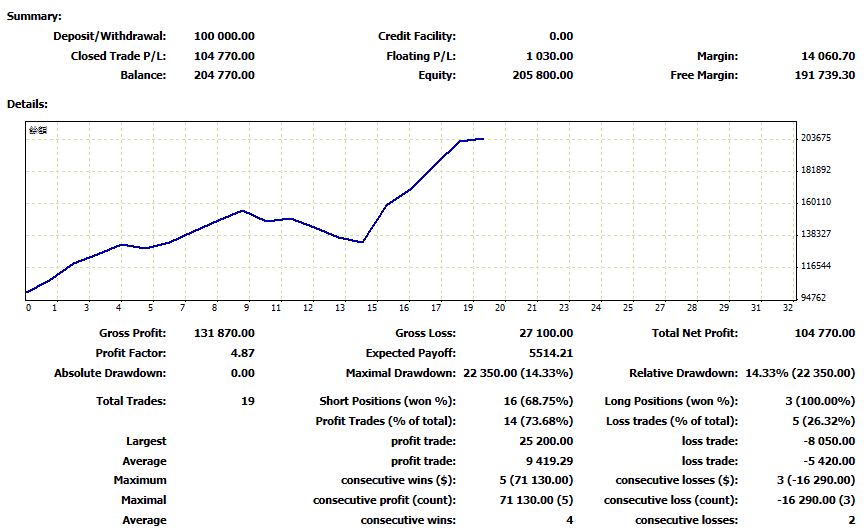Click the balance chart legend label
864x530 pixels.
click(x=38, y=130)
